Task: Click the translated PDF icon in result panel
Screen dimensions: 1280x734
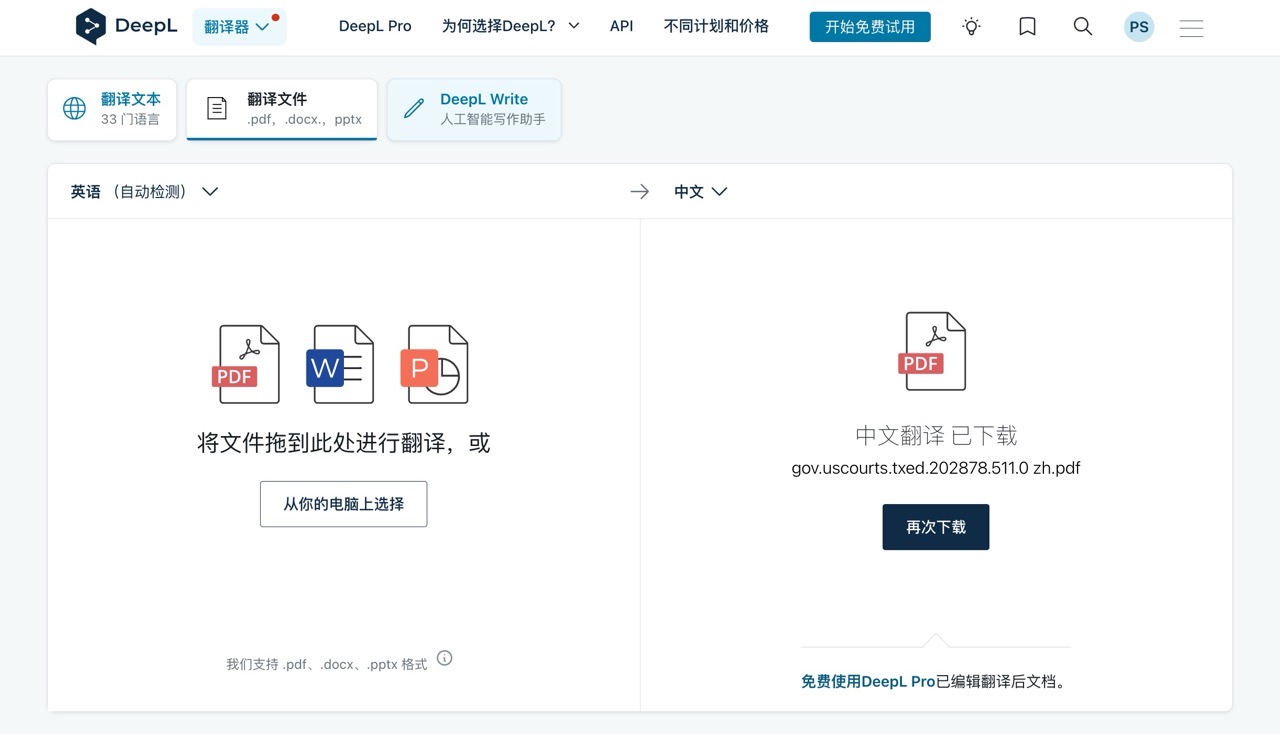Action: click(933, 351)
